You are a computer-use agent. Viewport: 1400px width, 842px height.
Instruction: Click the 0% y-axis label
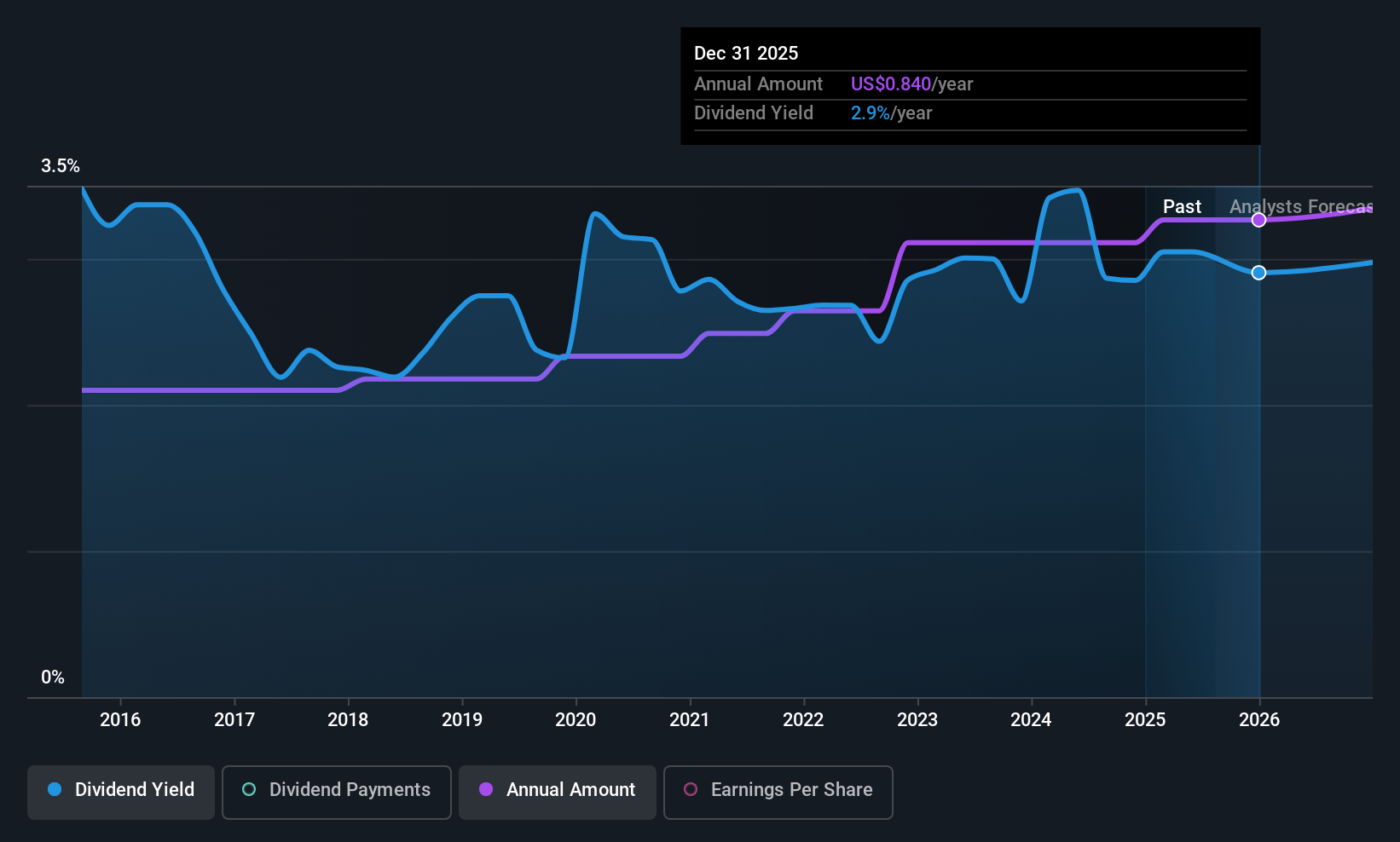coord(53,678)
